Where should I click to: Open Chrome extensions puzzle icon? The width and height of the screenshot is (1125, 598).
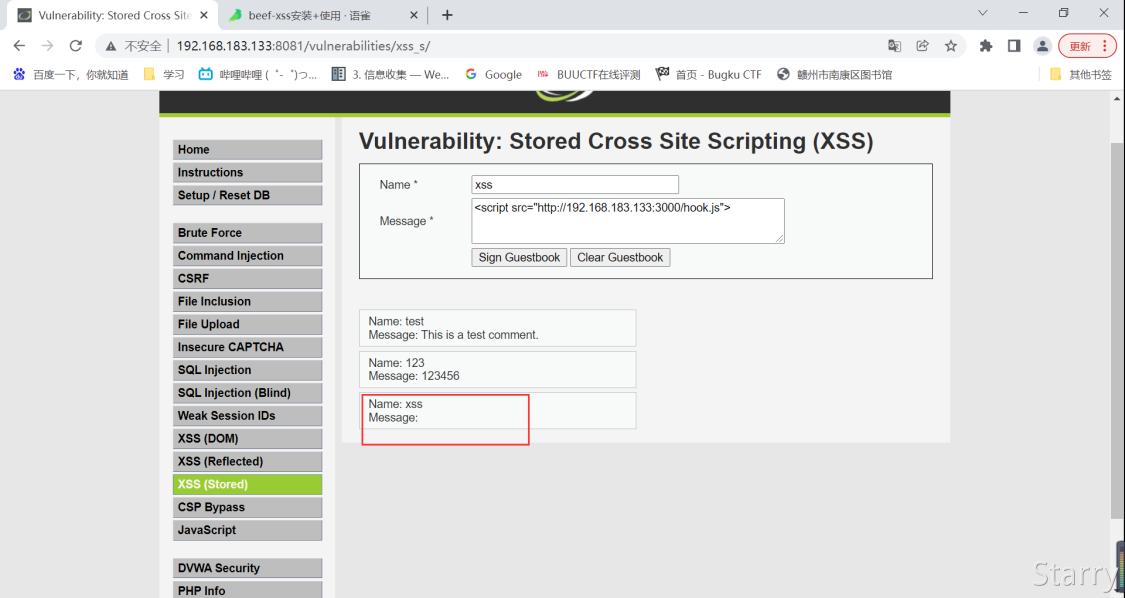(986, 46)
